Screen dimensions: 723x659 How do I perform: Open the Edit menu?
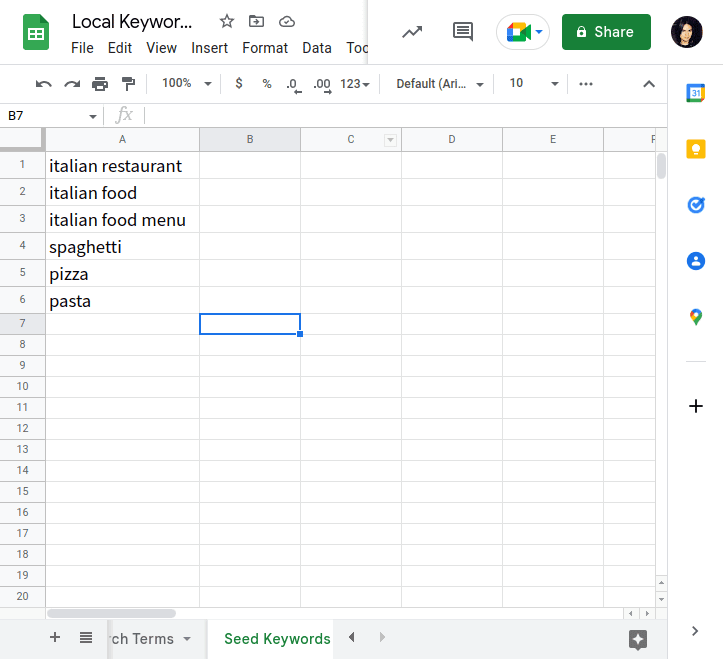119,48
